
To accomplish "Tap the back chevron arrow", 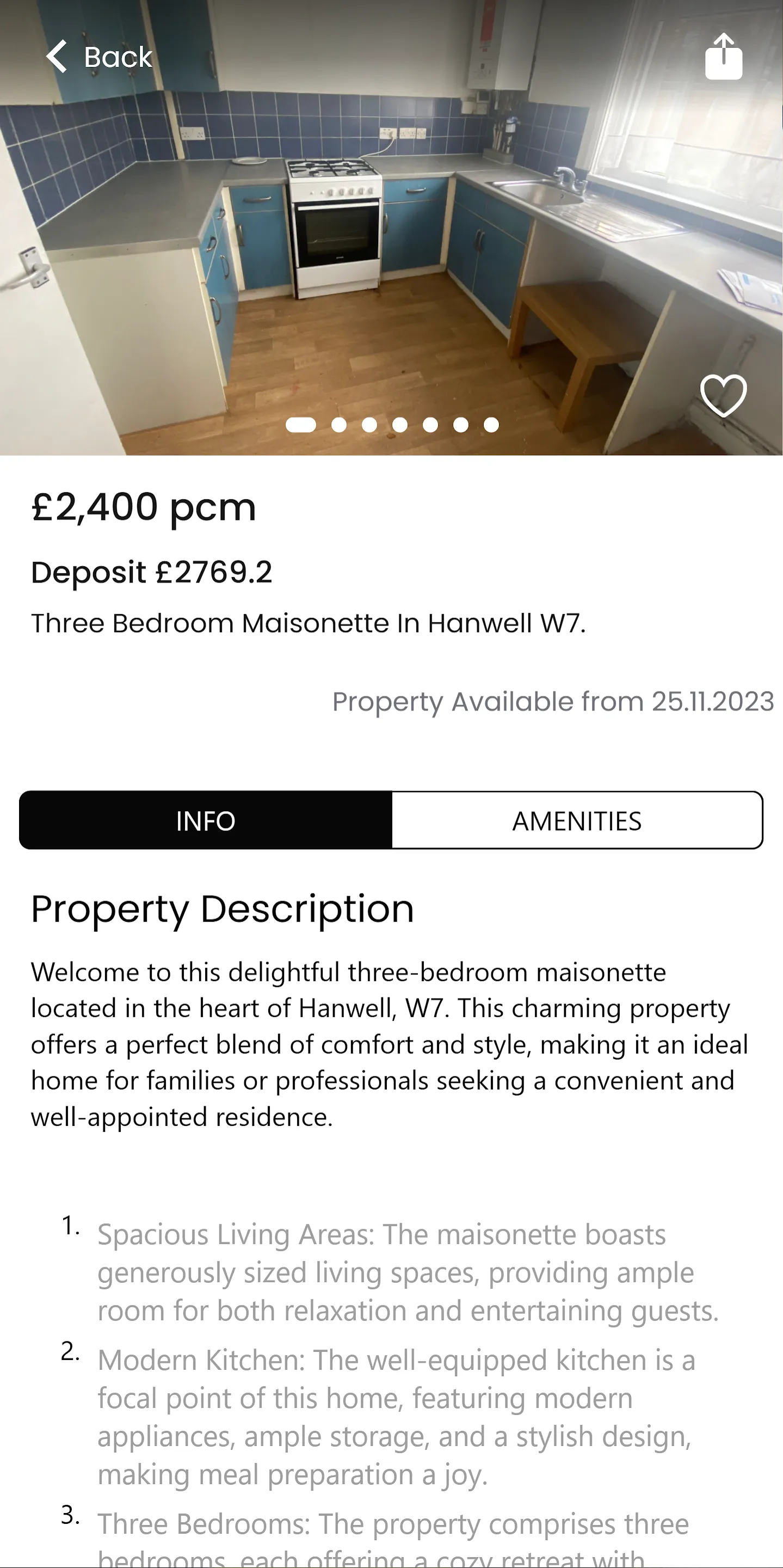I will point(57,57).
